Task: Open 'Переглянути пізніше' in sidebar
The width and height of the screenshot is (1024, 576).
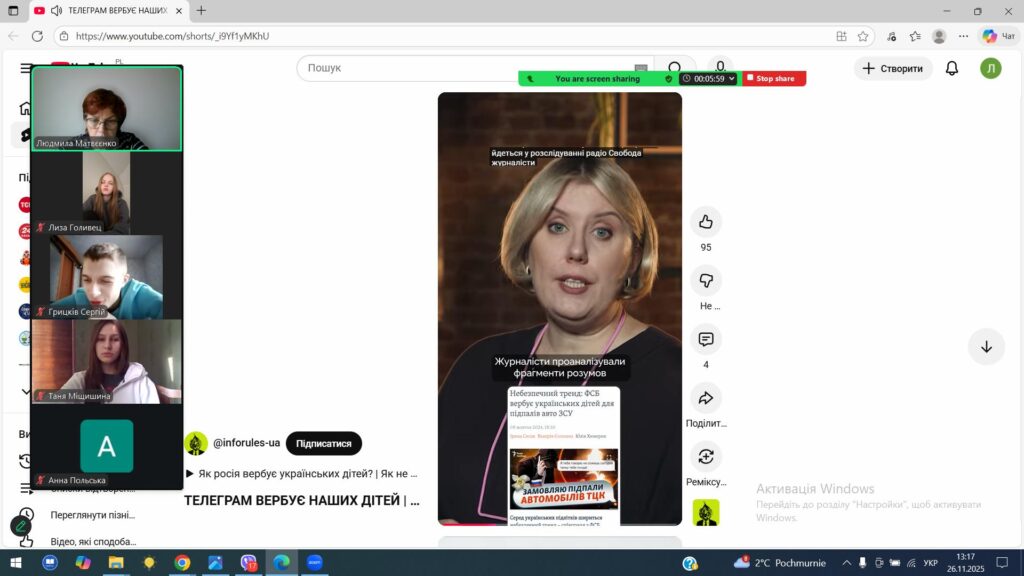Action: pyautogui.click(x=92, y=515)
